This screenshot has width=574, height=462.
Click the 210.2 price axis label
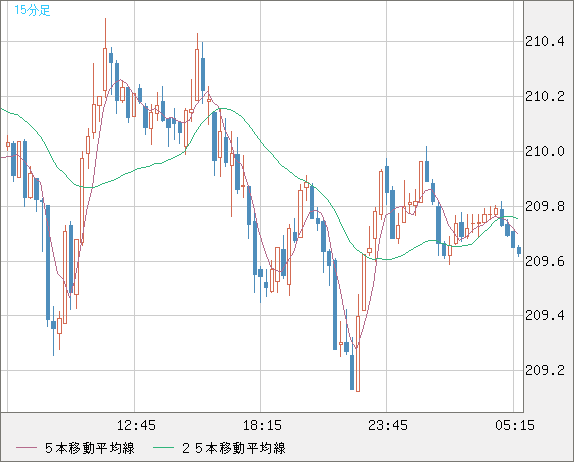tap(545, 97)
